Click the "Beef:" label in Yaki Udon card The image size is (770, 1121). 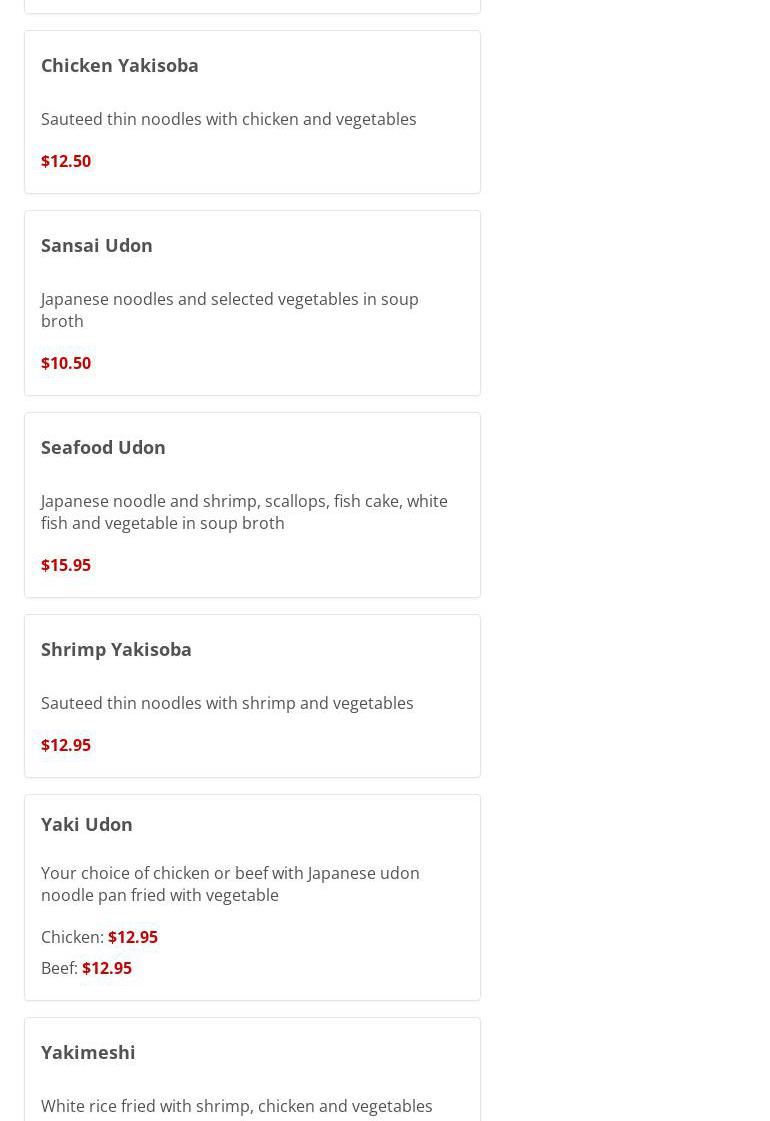pyautogui.click(x=59, y=968)
